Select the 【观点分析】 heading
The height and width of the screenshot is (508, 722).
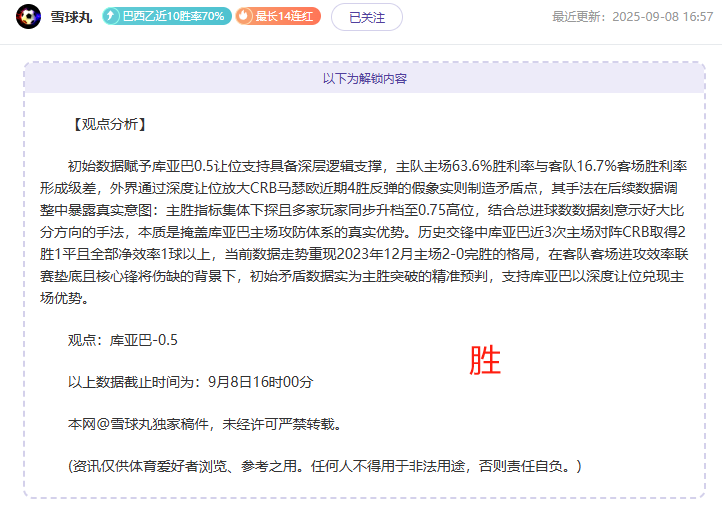[110, 124]
